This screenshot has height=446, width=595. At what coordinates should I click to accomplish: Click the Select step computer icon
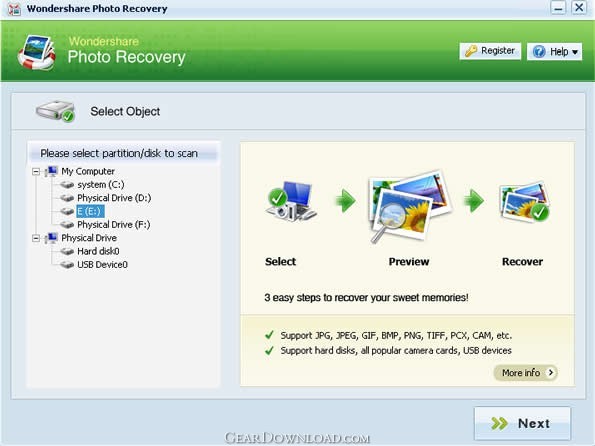[291, 201]
